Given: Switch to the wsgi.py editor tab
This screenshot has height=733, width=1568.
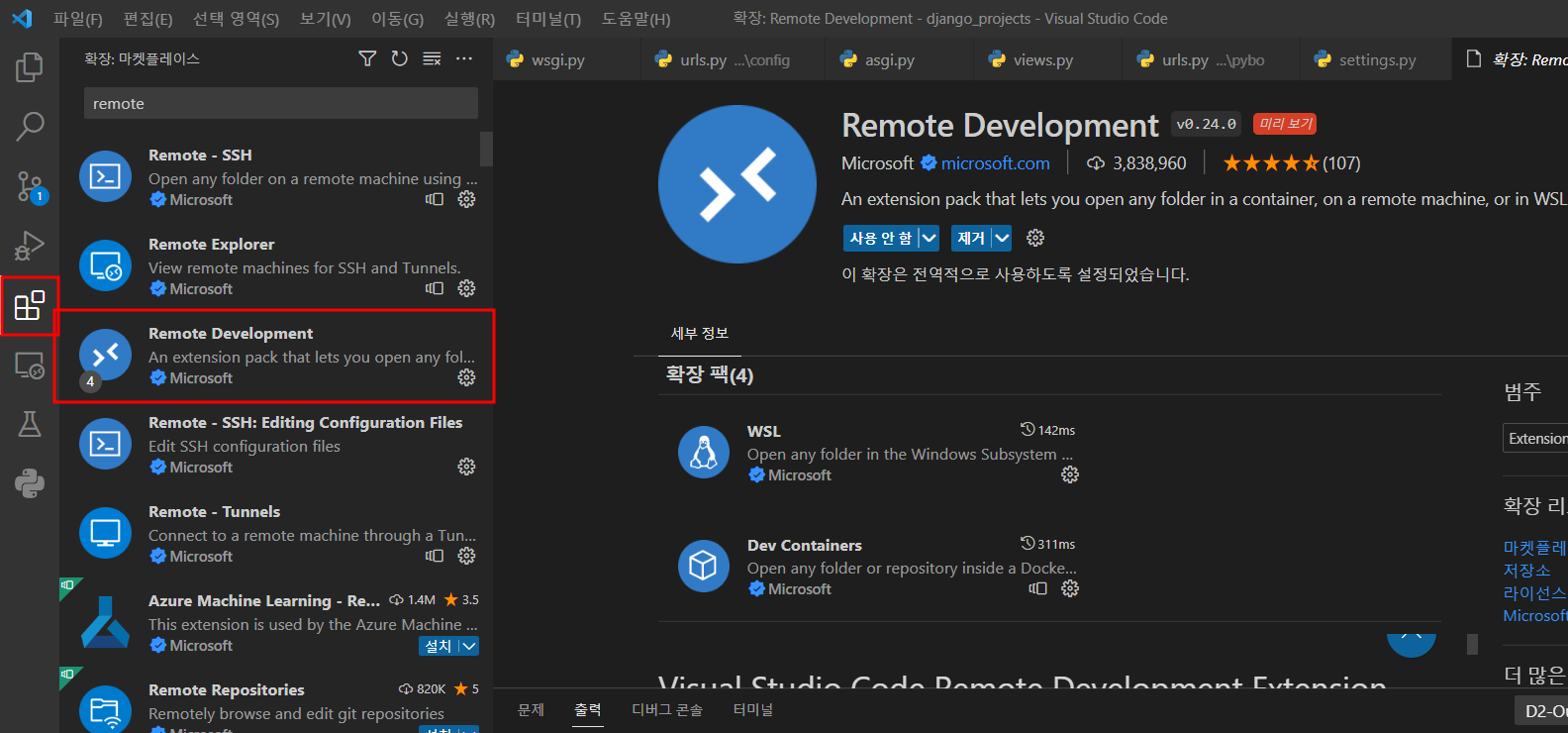Looking at the screenshot, I should coord(567,59).
